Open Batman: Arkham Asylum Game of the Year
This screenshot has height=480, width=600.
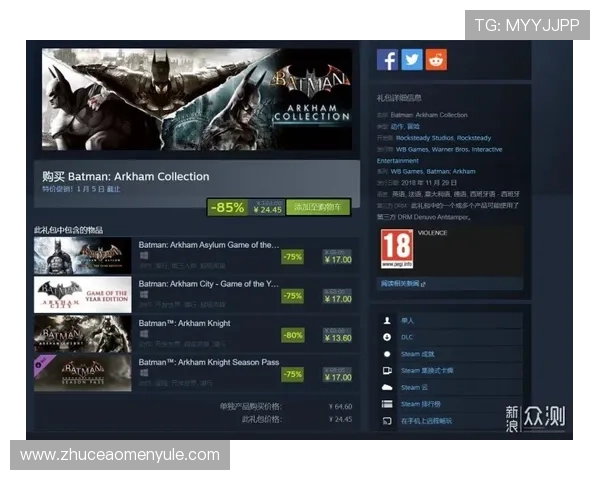point(208,245)
